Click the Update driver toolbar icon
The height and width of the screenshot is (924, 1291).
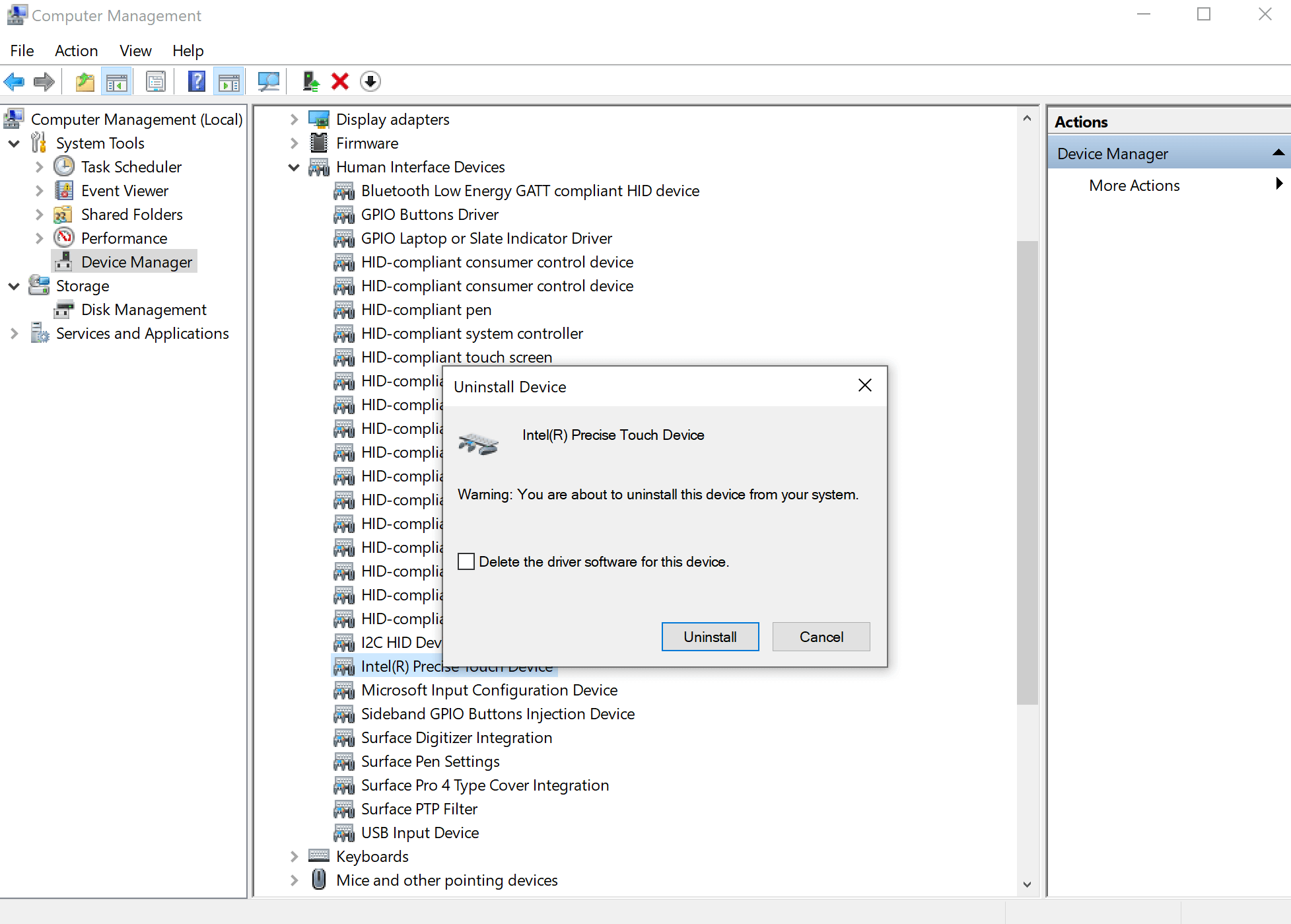(x=310, y=82)
